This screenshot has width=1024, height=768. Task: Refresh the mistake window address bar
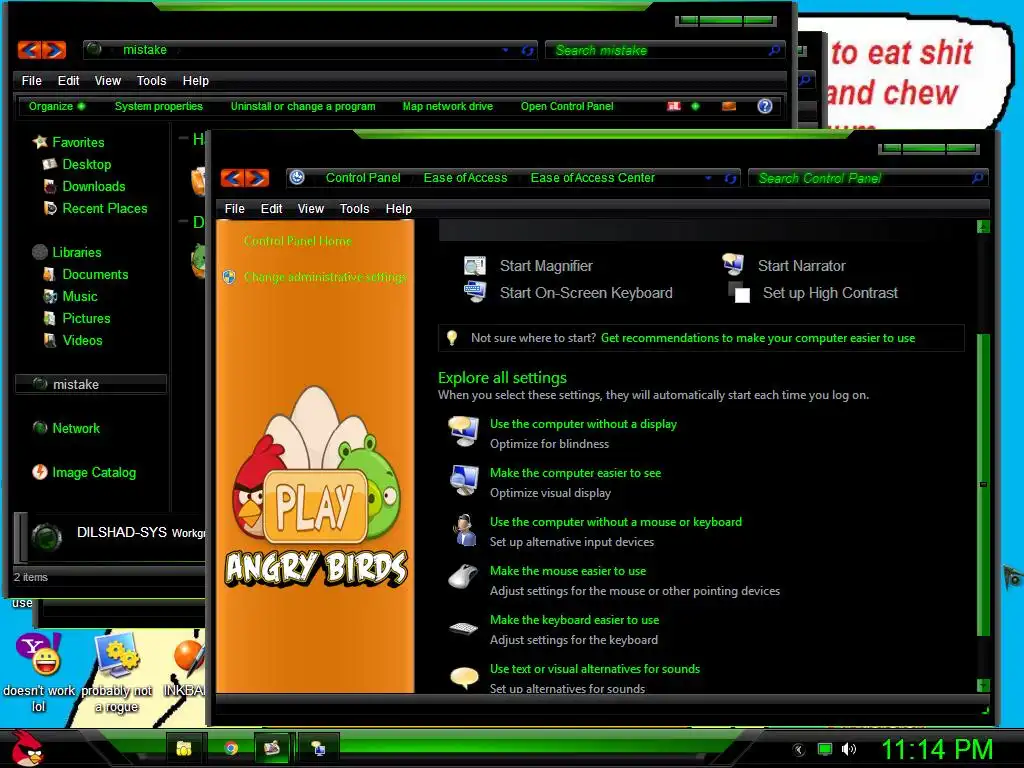pos(527,50)
